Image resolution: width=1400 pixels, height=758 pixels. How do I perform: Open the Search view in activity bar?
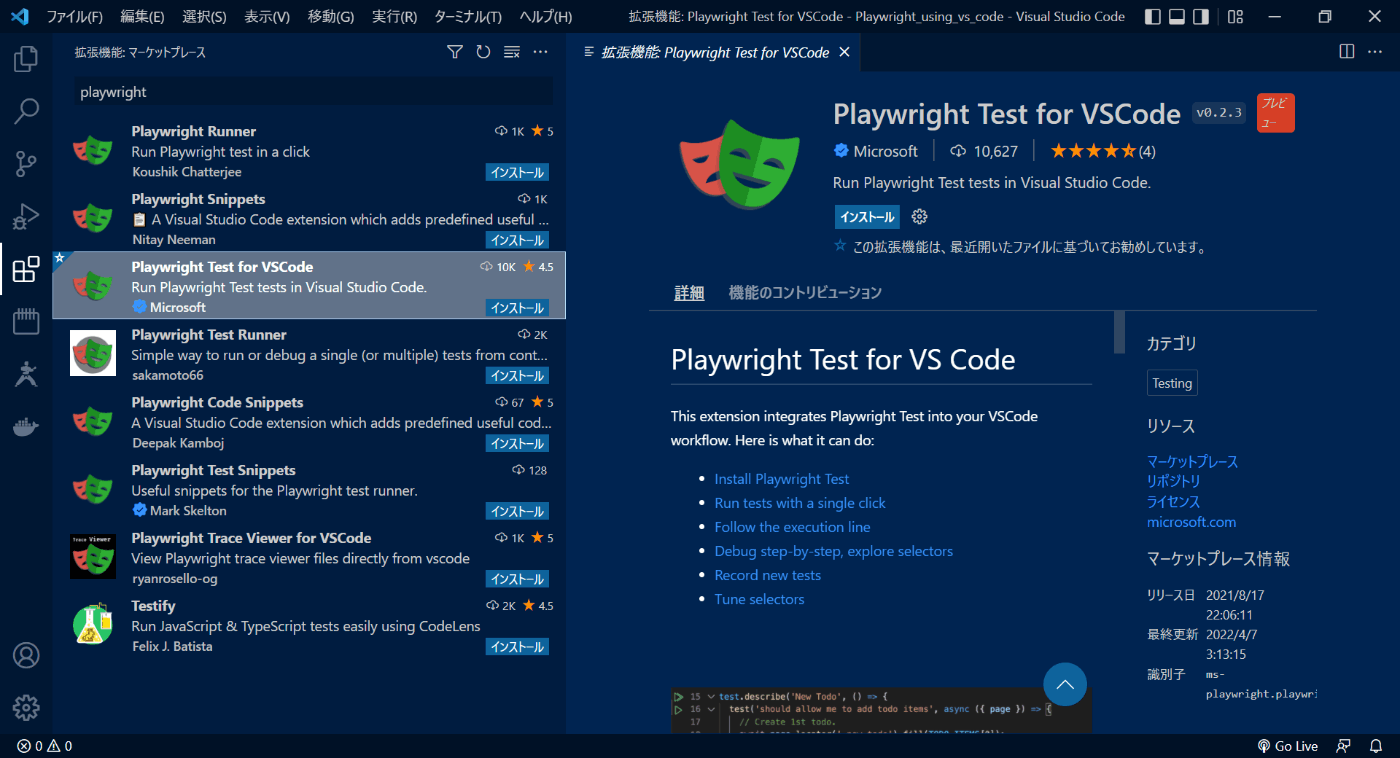26,111
